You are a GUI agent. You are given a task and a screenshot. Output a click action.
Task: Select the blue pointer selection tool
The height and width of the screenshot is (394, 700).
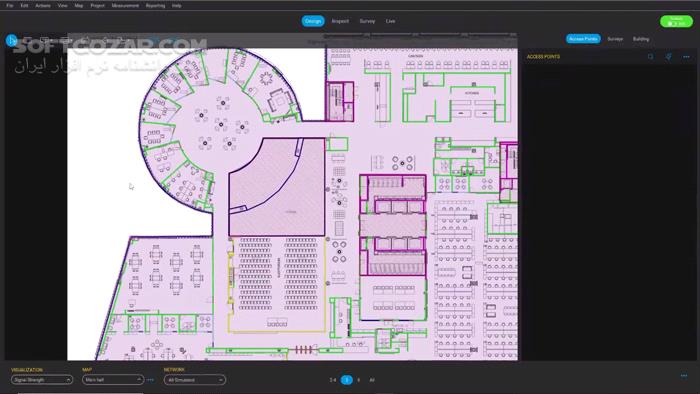pos(12,41)
